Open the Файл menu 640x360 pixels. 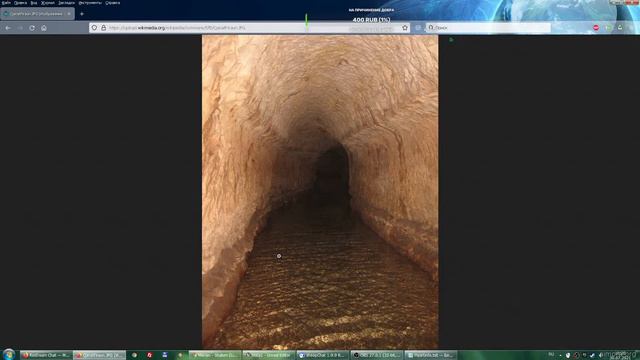click(6, 3)
